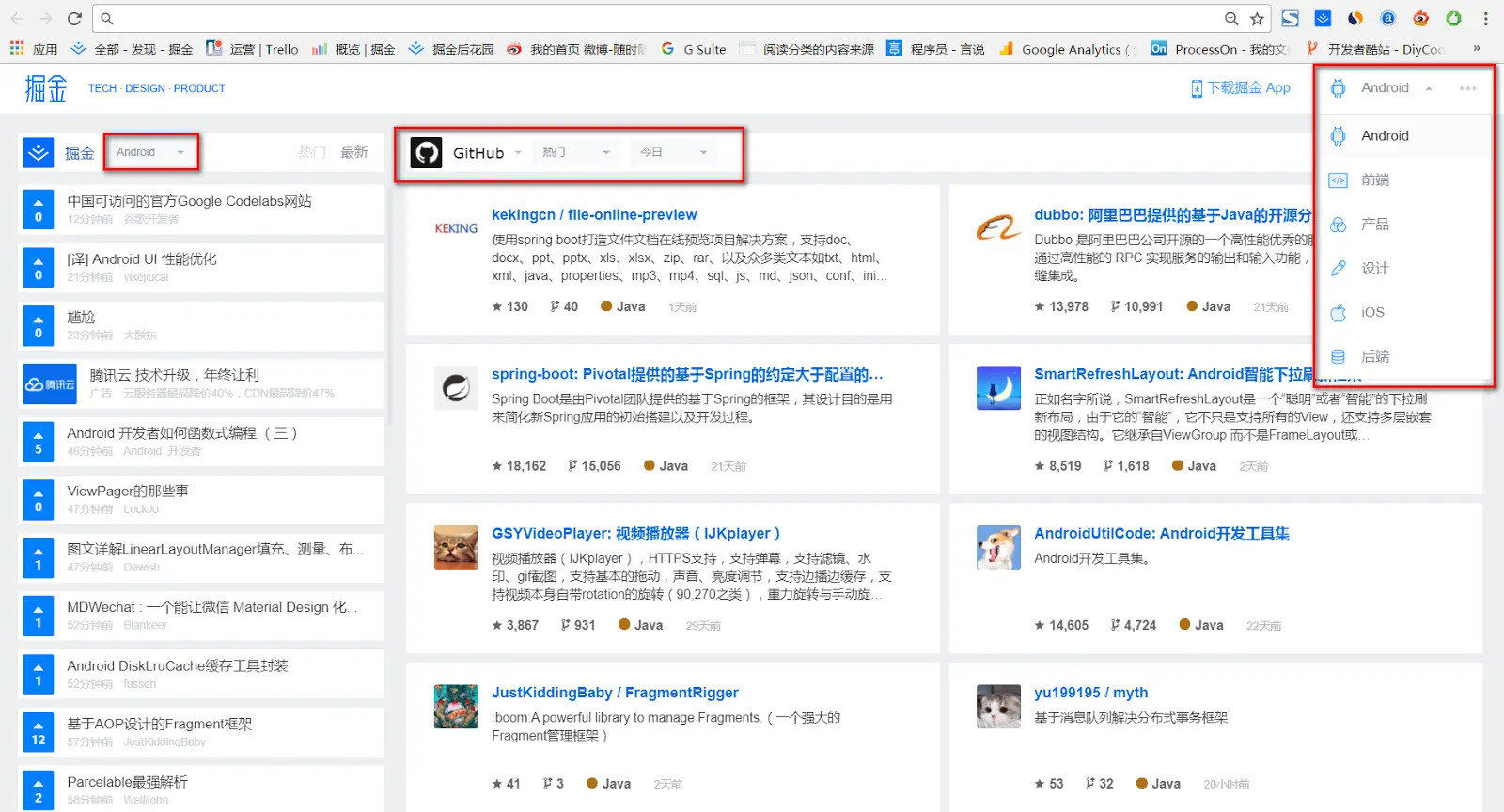Open the Android dropdown in the 掘金 panel
The image size is (1504, 812).
point(151,152)
